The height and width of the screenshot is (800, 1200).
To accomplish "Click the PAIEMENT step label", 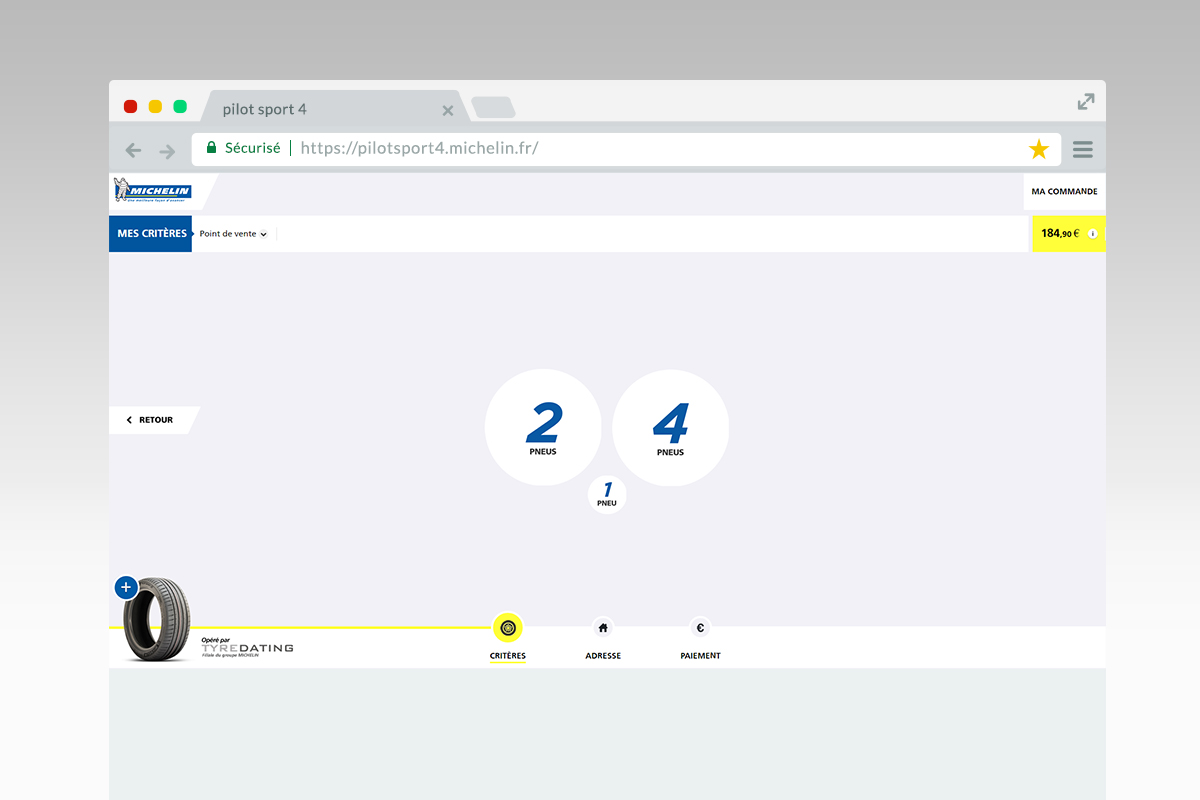I will tap(700, 656).
